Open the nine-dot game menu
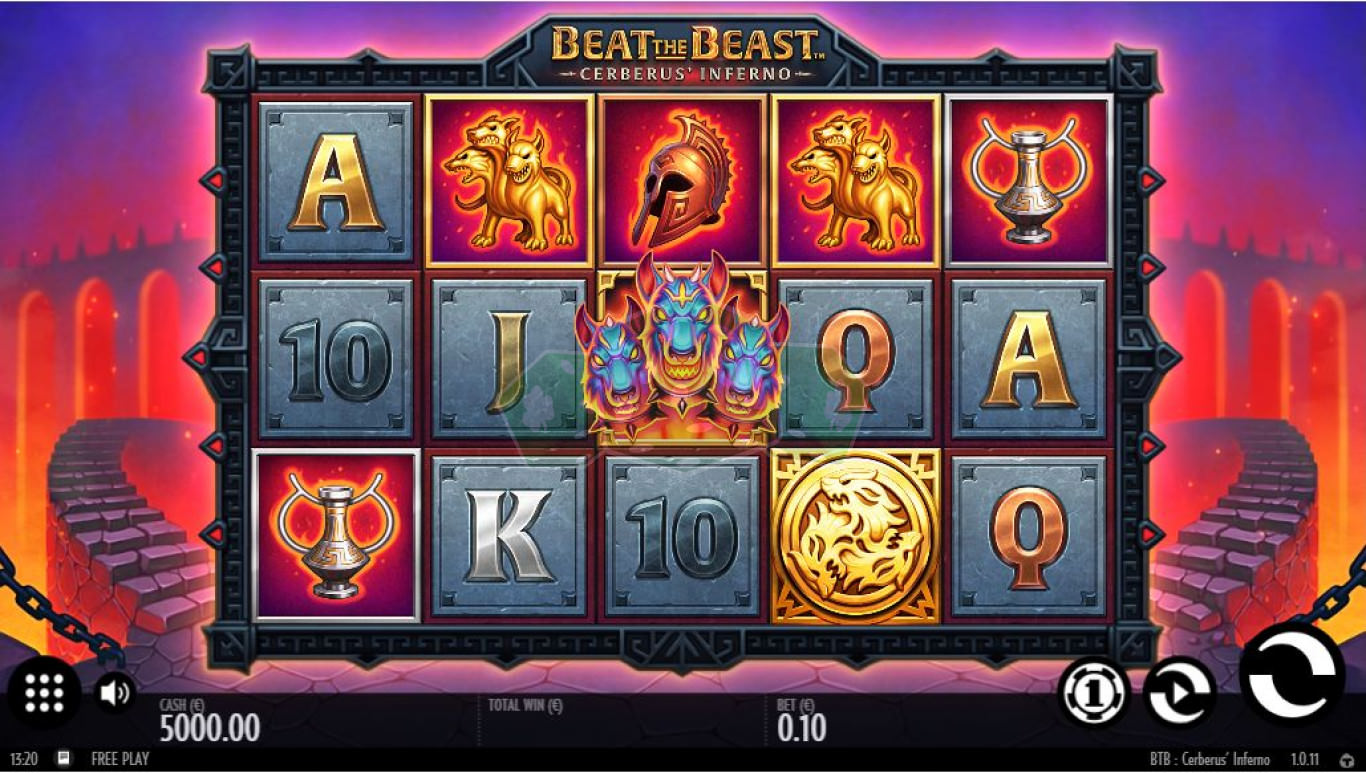Viewport: 1366px width, 773px height. [x=44, y=692]
